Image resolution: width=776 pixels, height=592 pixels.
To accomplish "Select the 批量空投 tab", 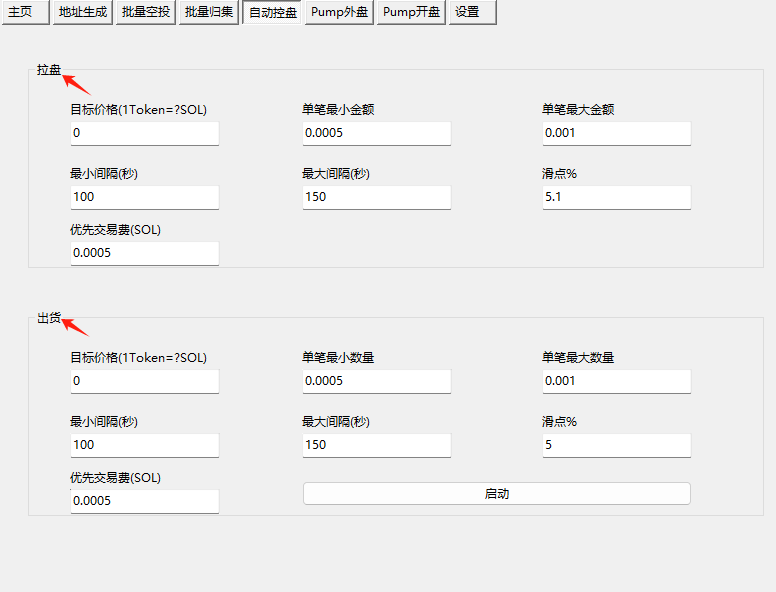I will (146, 12).
